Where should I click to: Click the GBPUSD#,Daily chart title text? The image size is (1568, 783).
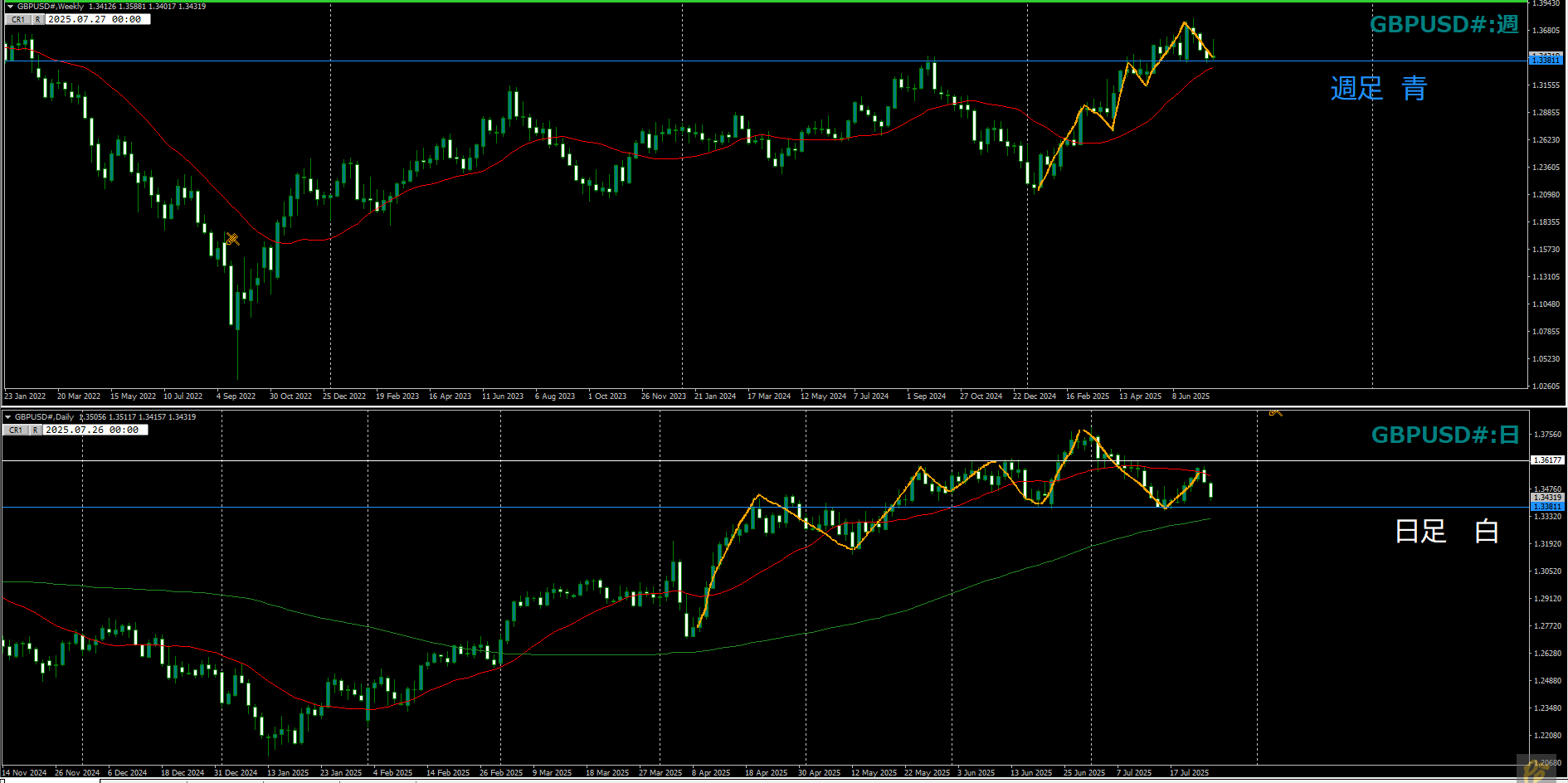click(45, 417)
